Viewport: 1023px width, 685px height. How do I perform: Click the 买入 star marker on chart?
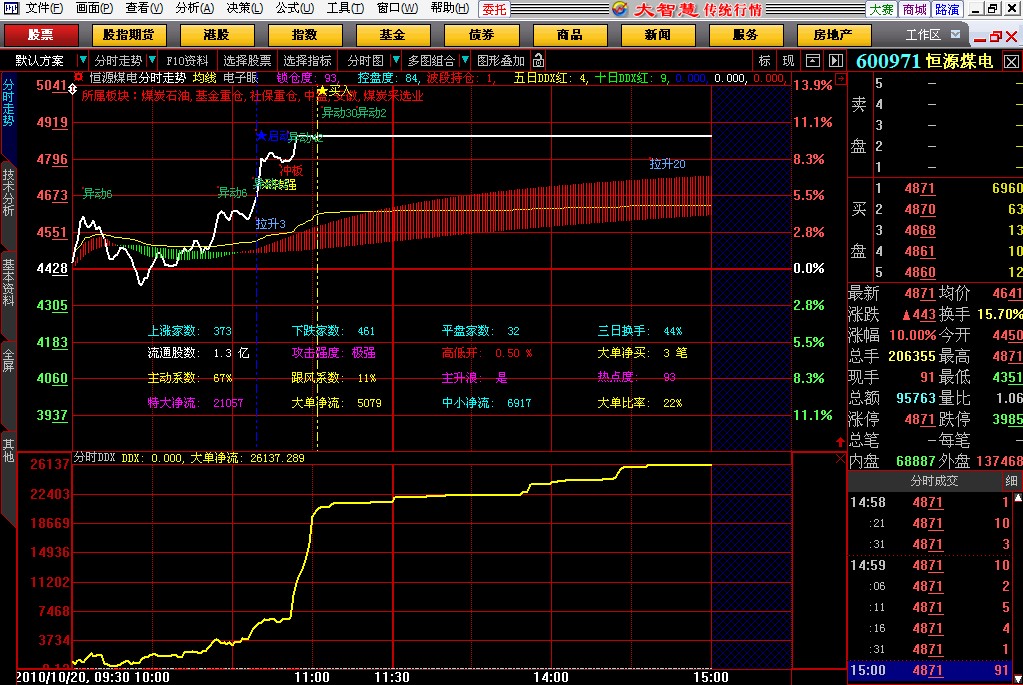pyautogui.click(x=323, y=91)
